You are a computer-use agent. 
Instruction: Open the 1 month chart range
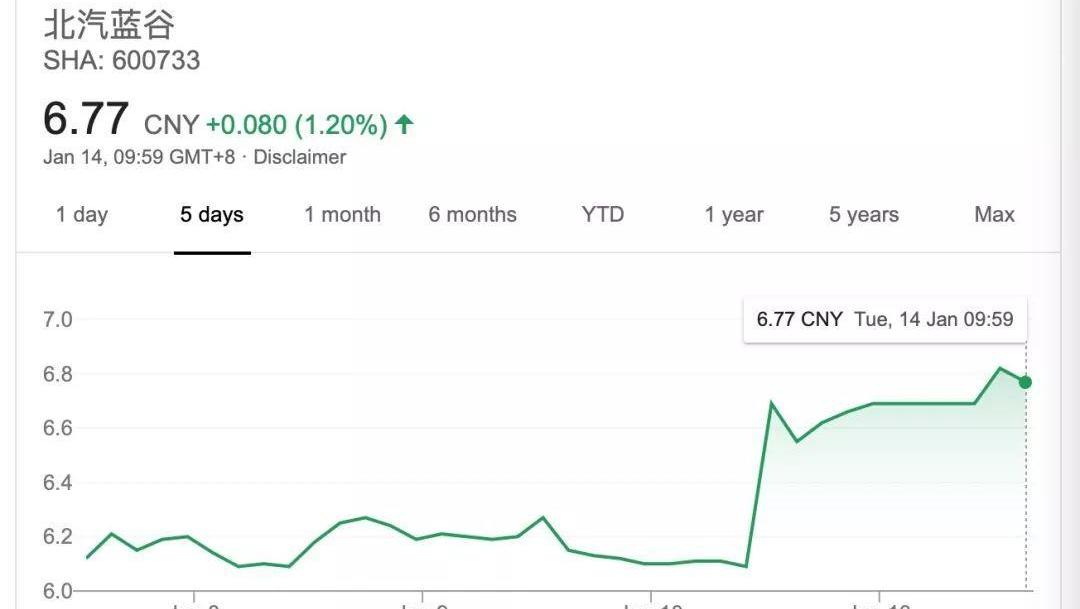coord(342,214)
